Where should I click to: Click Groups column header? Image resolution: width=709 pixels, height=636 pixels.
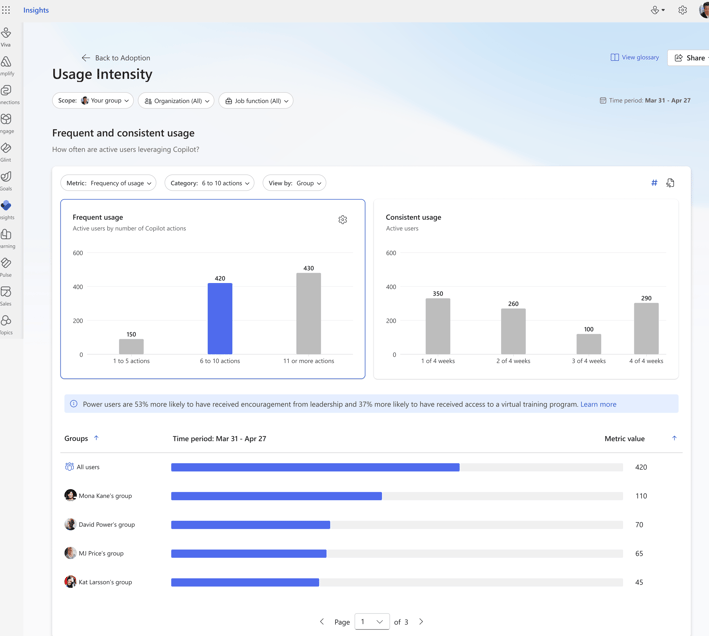pos(76,438)
